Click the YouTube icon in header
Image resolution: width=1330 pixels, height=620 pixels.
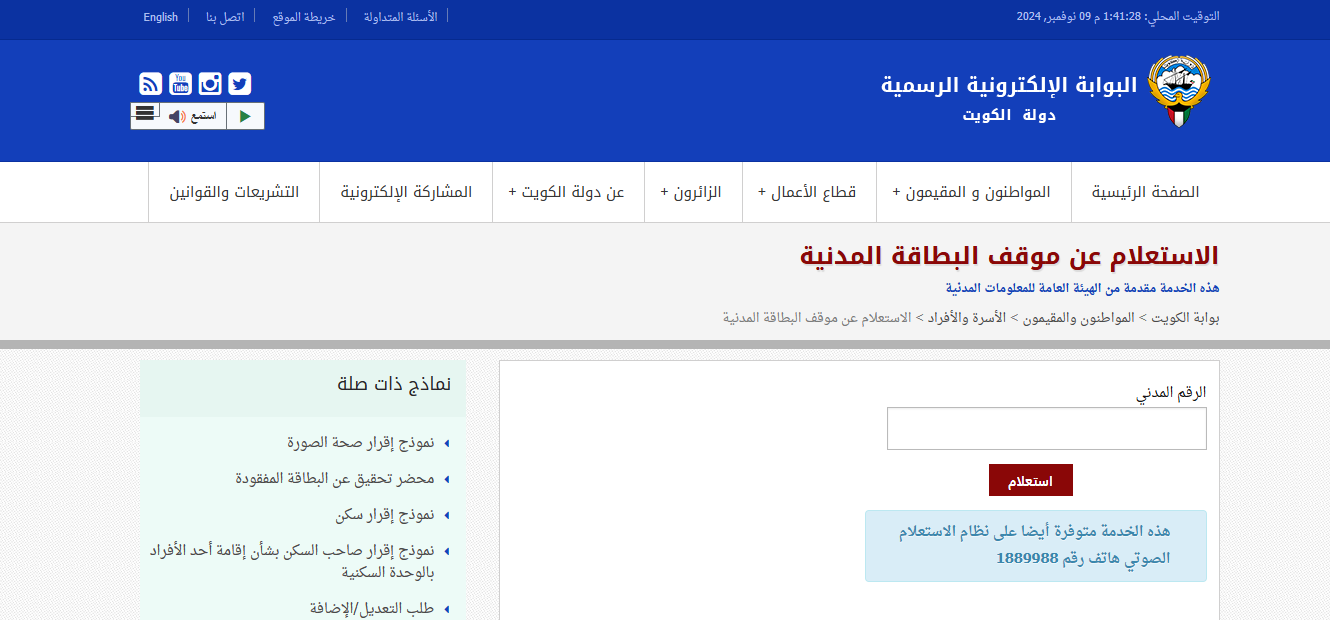pyautogui.click(x=180, y=84)
